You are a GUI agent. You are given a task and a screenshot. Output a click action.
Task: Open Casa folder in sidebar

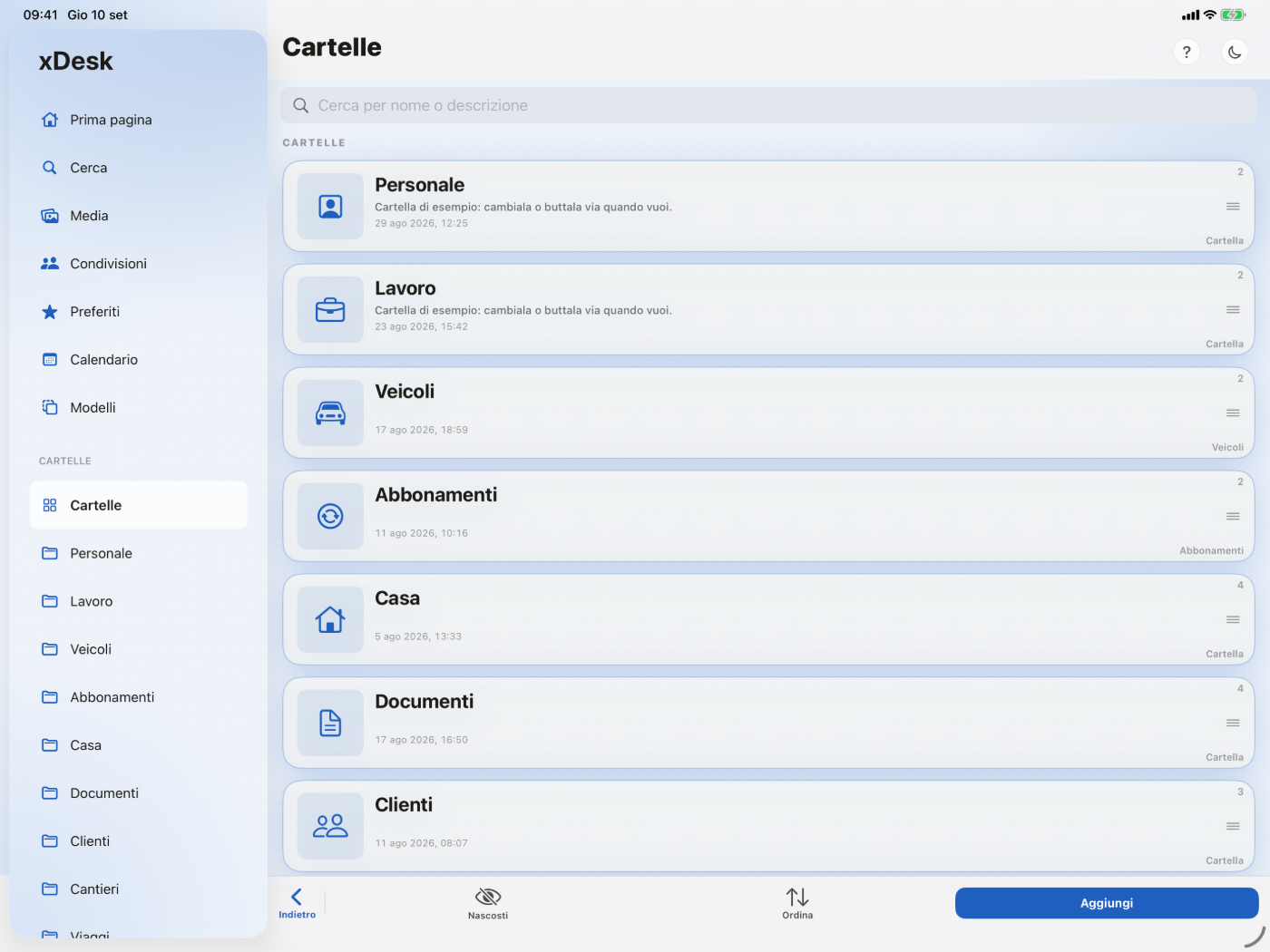[x=138, y=745]
